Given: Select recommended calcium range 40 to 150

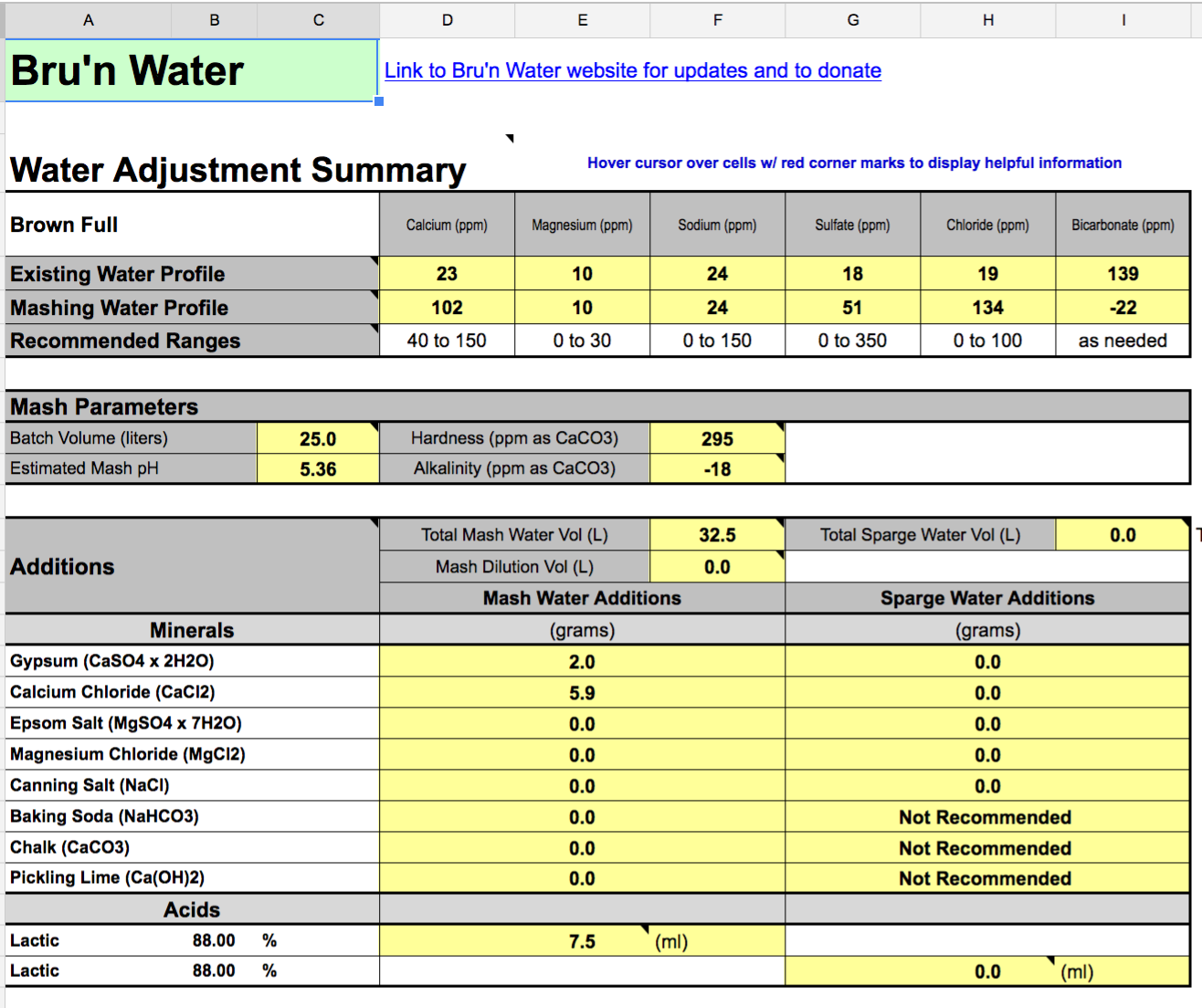Looking at the screenshot, I should [448, 341].
